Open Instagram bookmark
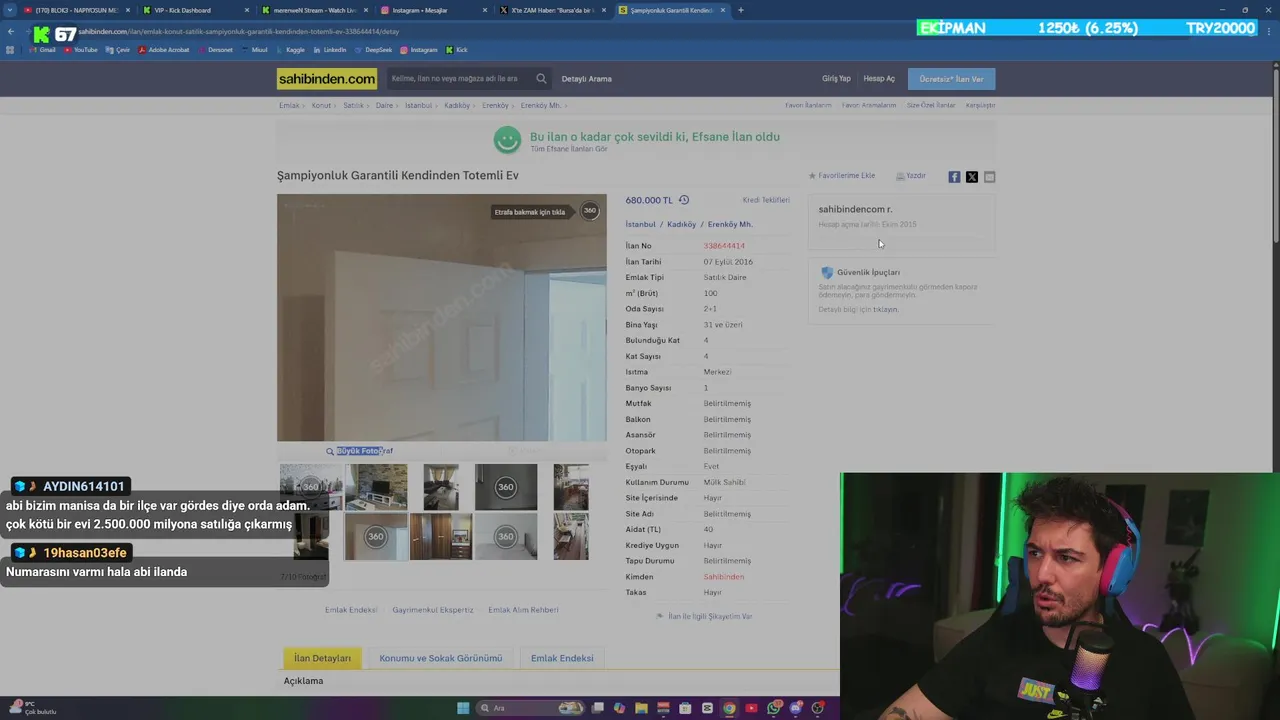1280x720 pixels. (x=419, y=50)
